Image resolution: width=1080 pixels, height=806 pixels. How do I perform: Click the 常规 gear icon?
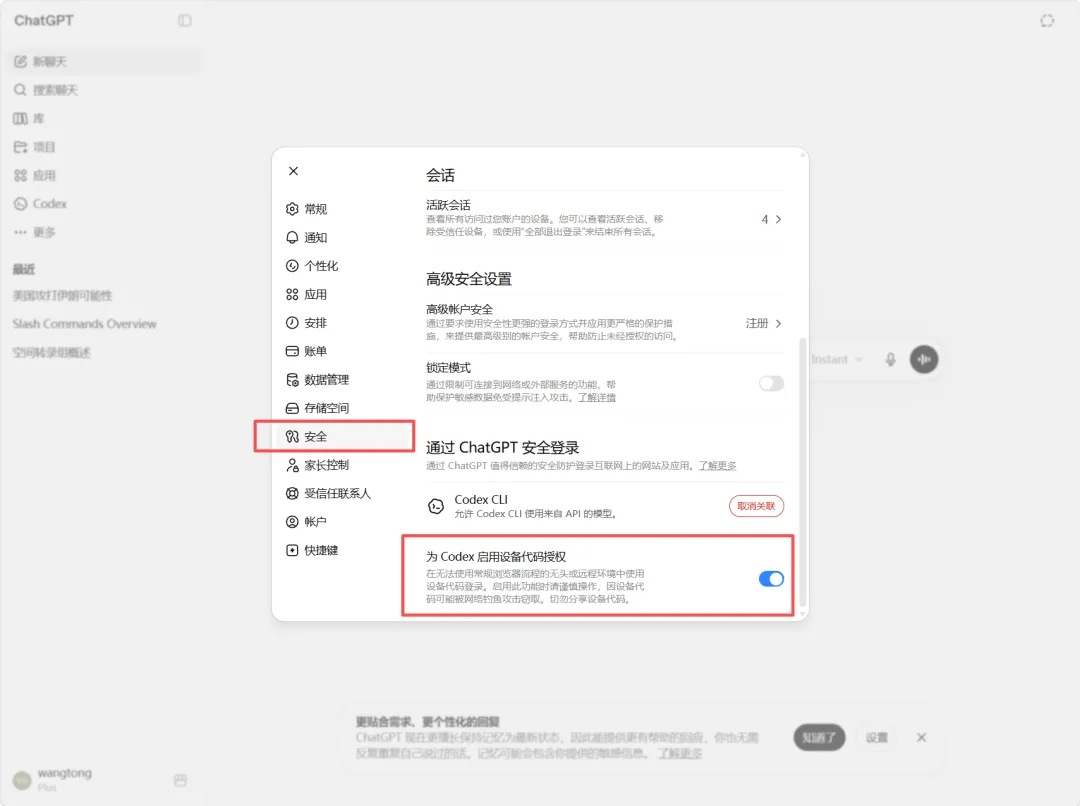[x=292, y=209]
